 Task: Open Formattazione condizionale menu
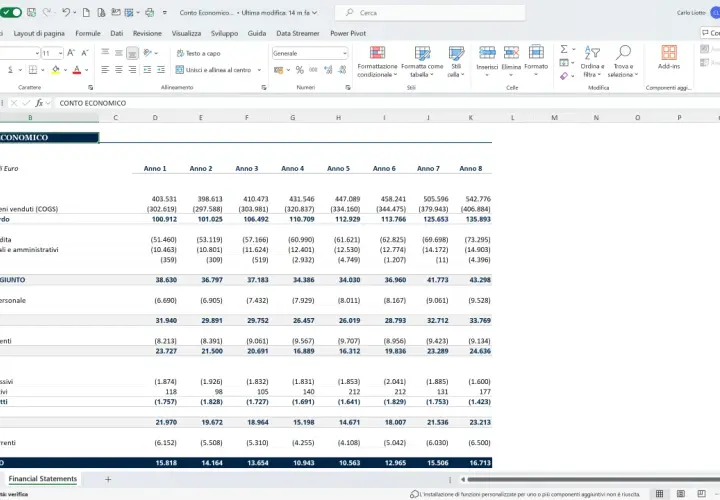click(x=377, y=62)
